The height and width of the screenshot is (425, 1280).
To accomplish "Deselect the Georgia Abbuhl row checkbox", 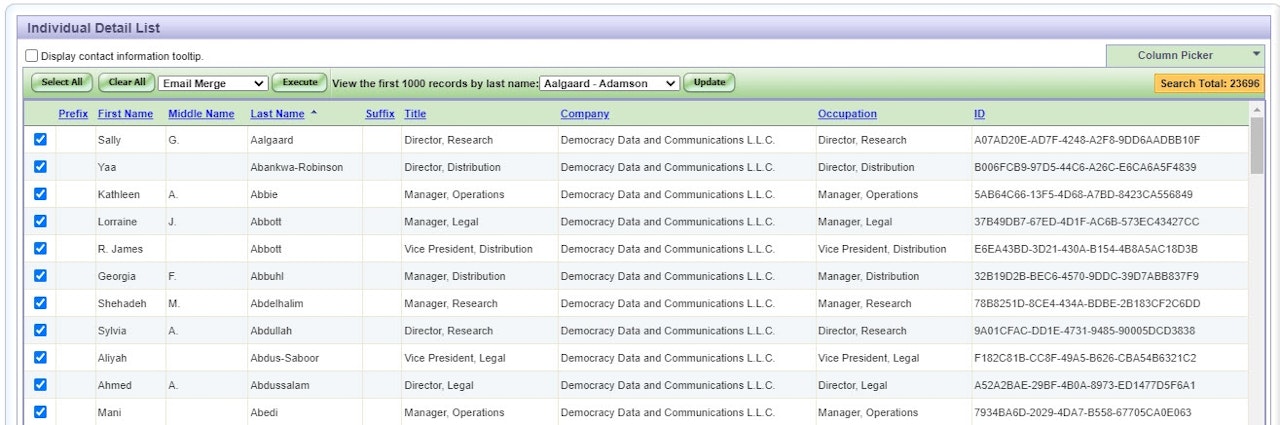I will 40,276.
